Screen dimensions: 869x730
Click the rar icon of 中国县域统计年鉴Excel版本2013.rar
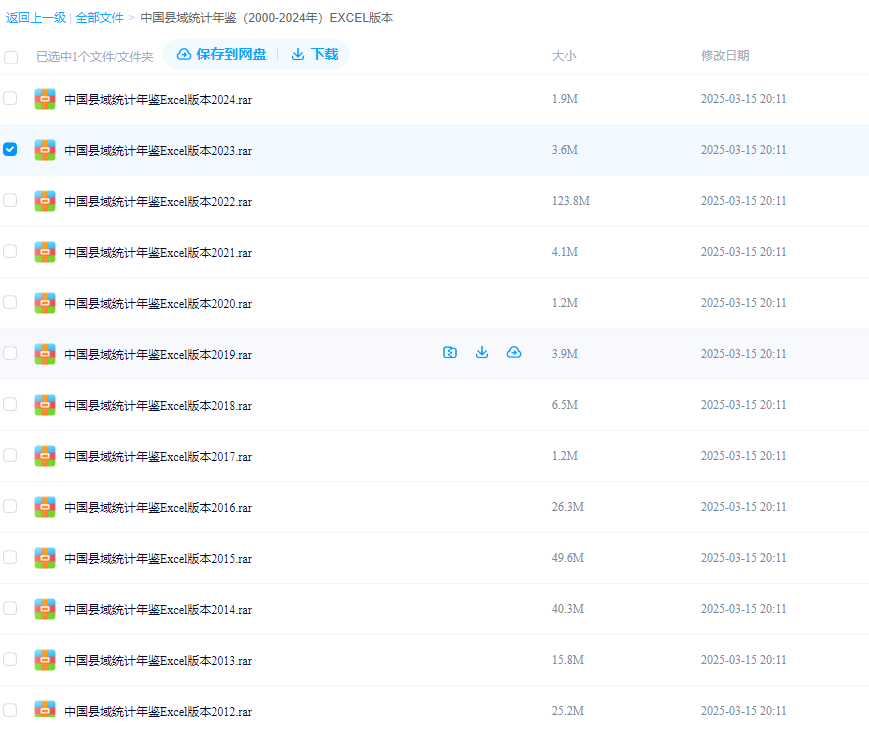[45, 660]
